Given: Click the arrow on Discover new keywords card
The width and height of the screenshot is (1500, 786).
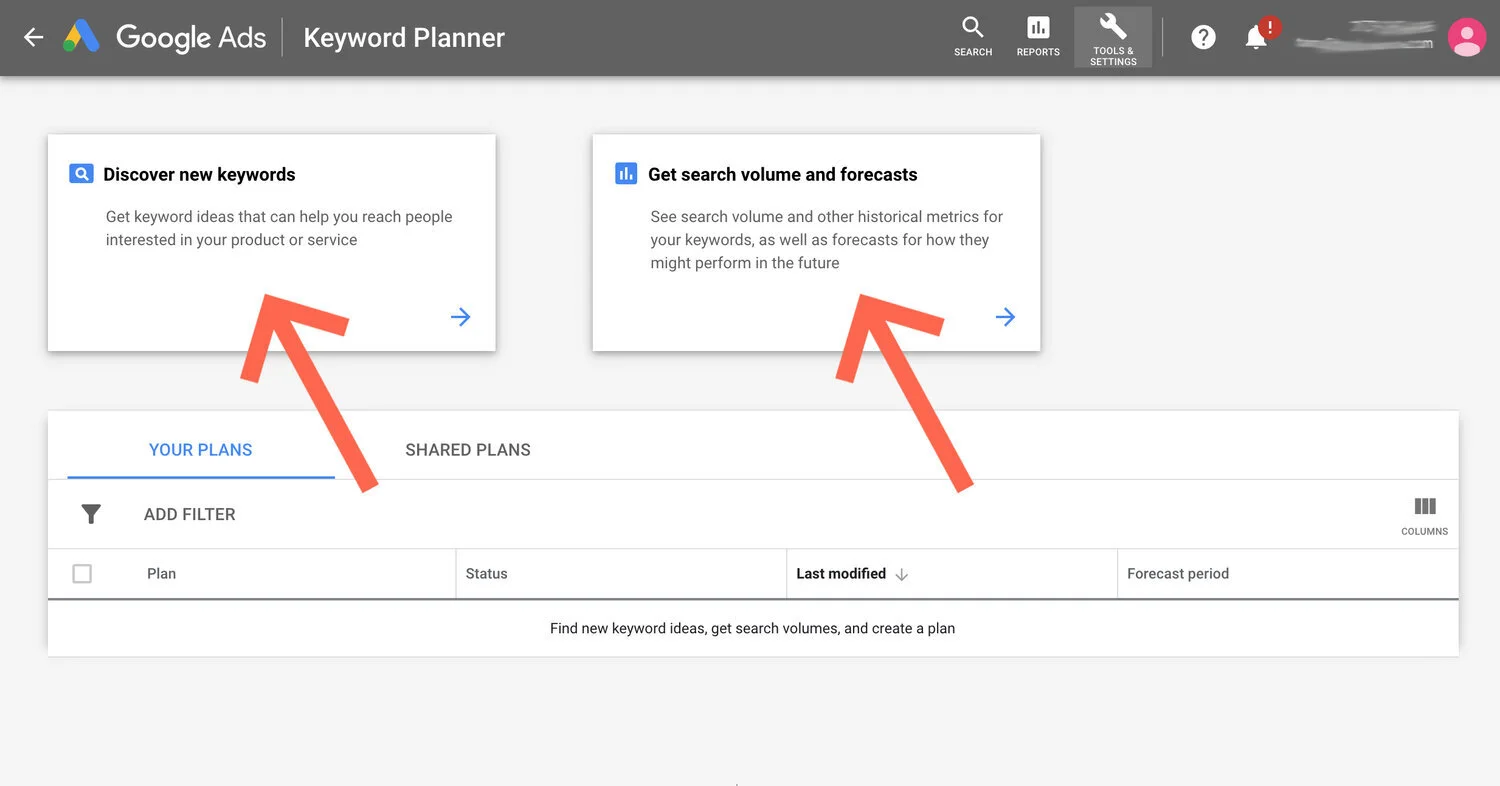Looking at the screenshot, I should (460, 317).
